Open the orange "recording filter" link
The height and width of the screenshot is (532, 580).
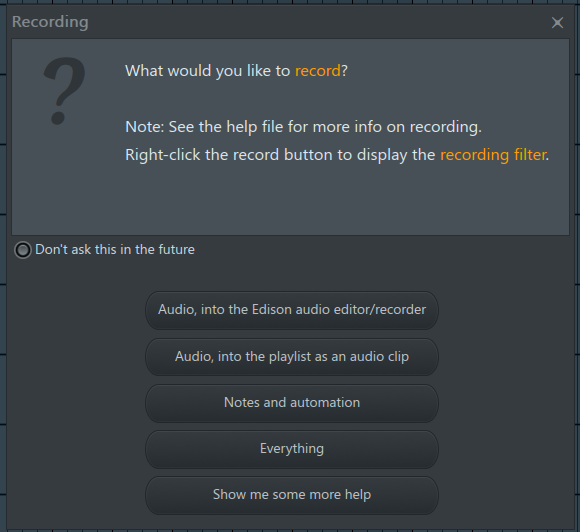pos(493,155)
